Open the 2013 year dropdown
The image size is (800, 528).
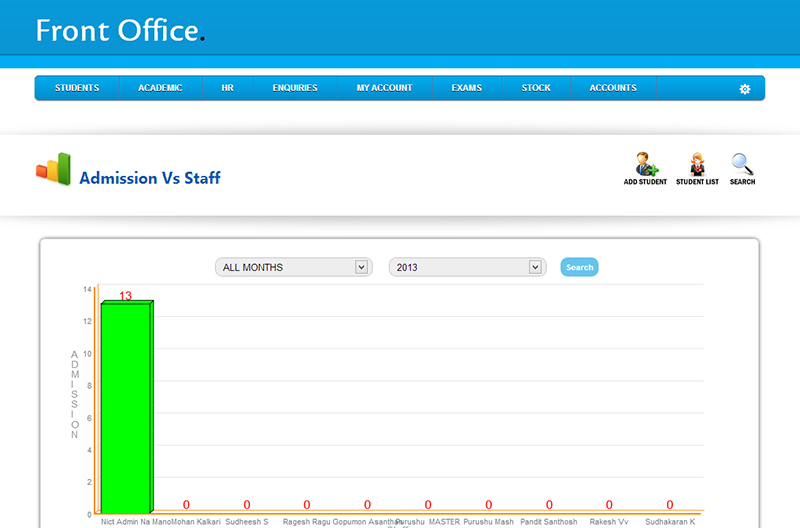[x=467, y=267]
